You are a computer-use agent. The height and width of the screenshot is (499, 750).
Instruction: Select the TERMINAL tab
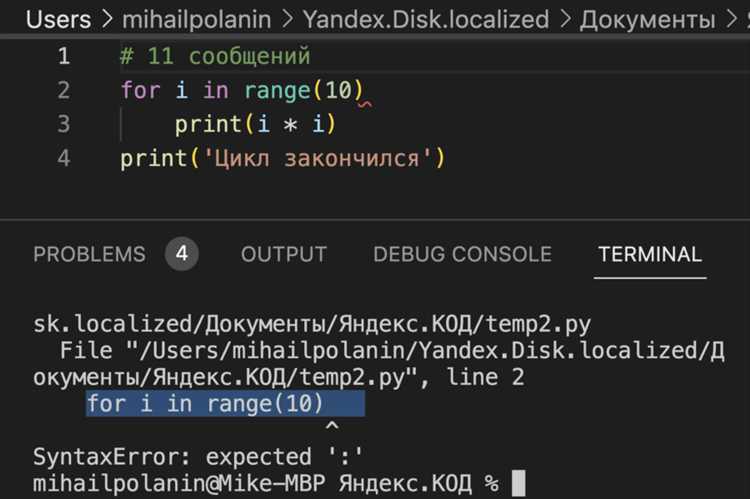coord(650,254)
